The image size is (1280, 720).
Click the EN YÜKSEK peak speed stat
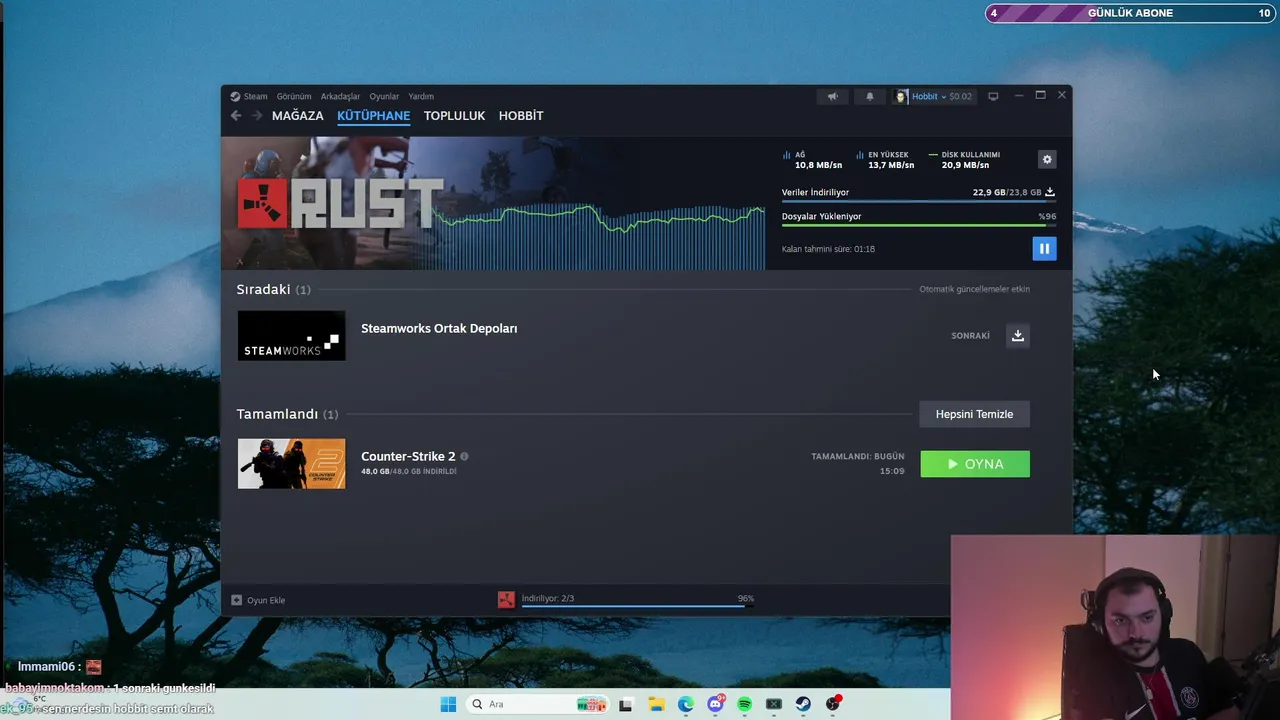885,160
